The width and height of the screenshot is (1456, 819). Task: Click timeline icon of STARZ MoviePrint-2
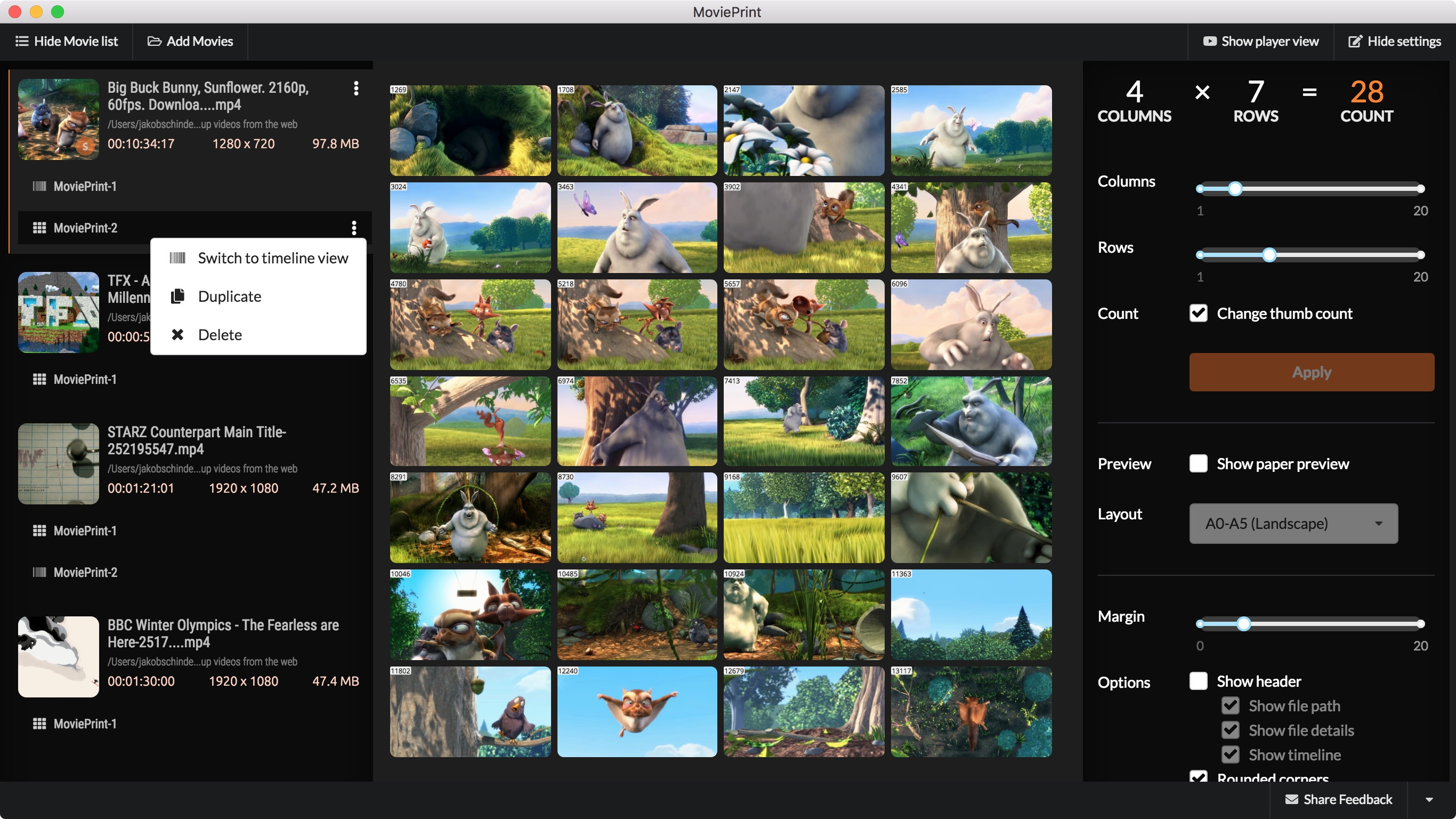(39, 572)
